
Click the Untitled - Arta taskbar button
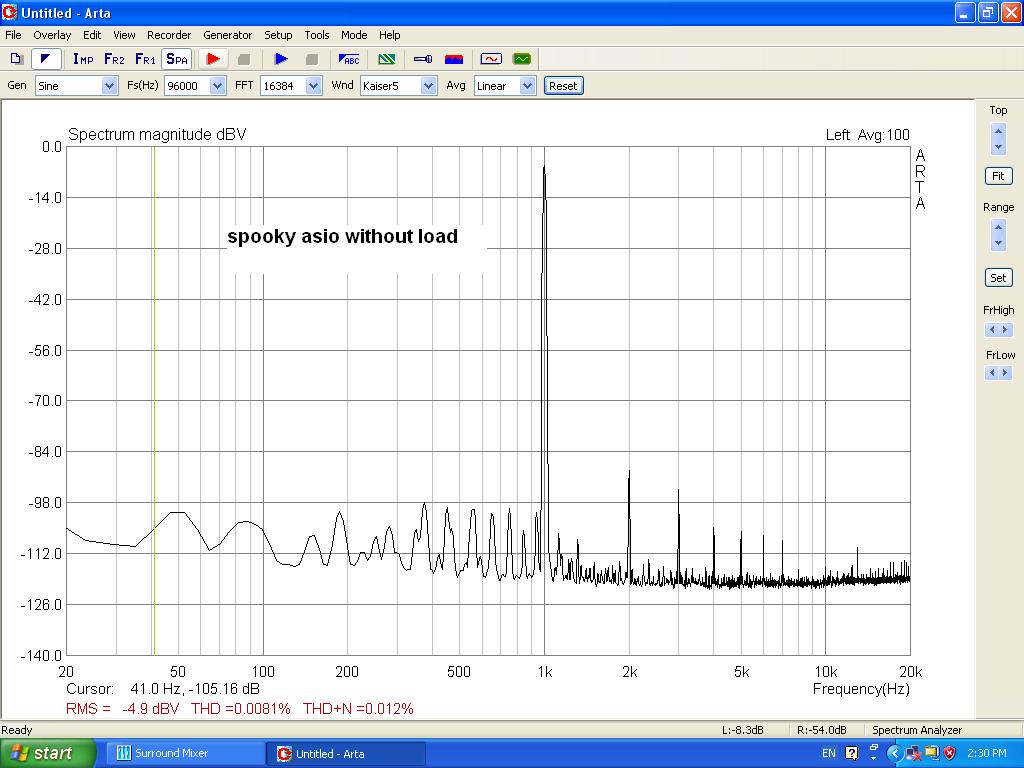tap(346, 754)
